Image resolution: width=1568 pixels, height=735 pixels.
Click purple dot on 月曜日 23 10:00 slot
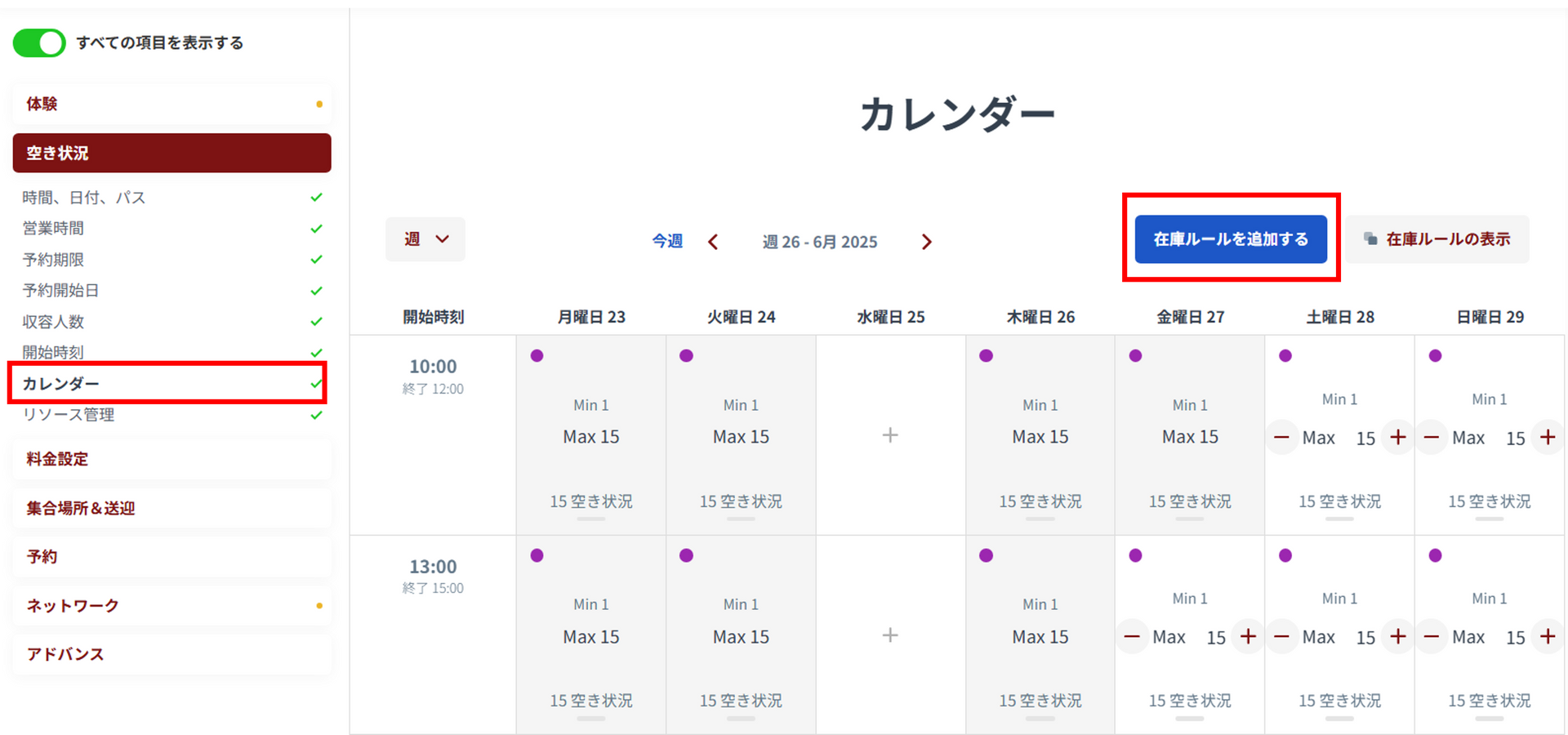coord(537,355)
